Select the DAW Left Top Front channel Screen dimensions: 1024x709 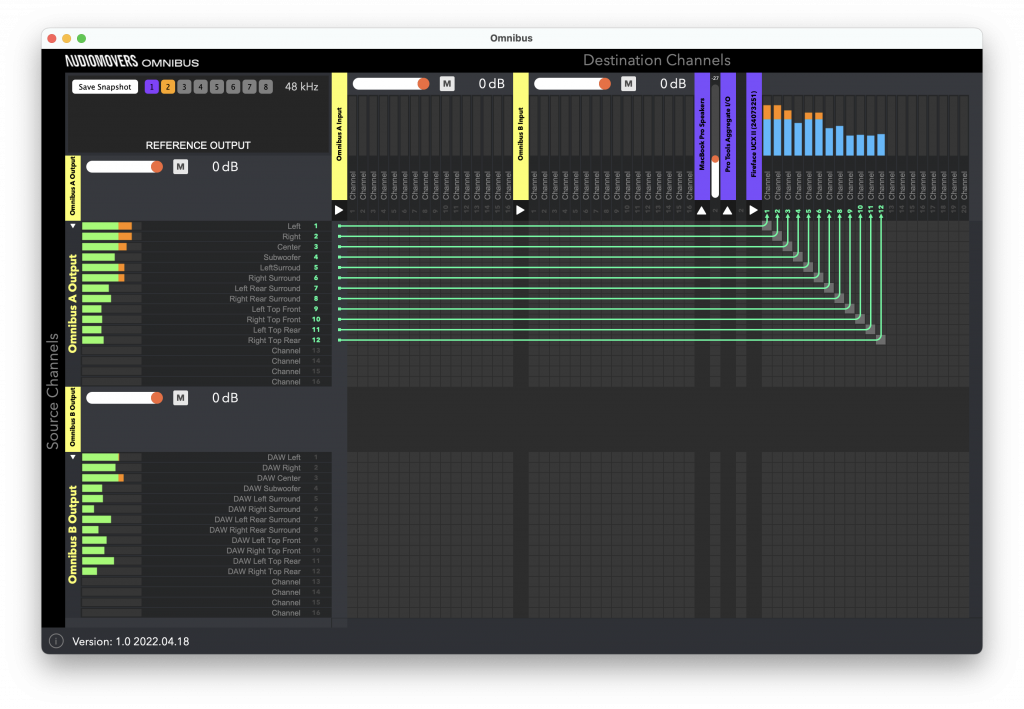pos(206,541)
